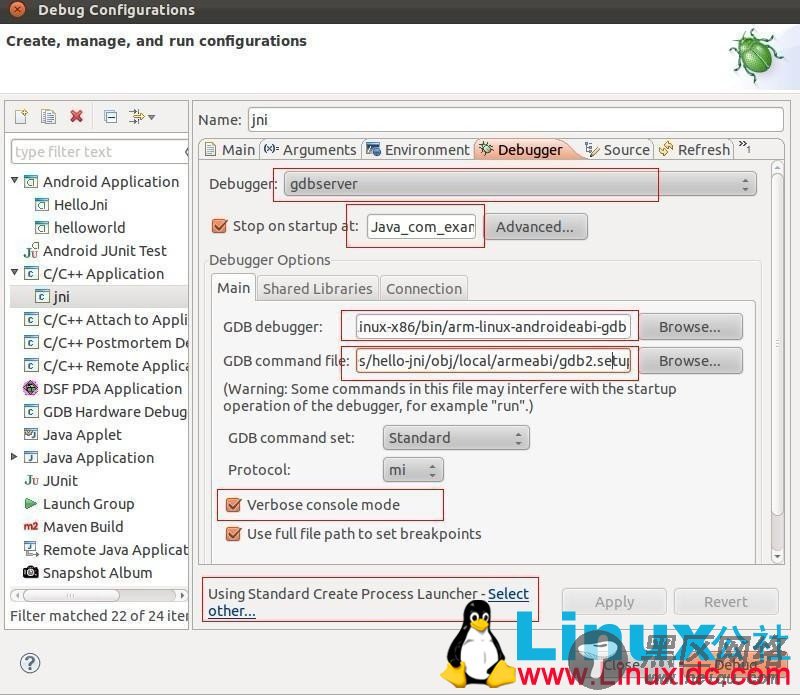Click the GDB debugger path field
800x695 pixels.
pos(493,327)
